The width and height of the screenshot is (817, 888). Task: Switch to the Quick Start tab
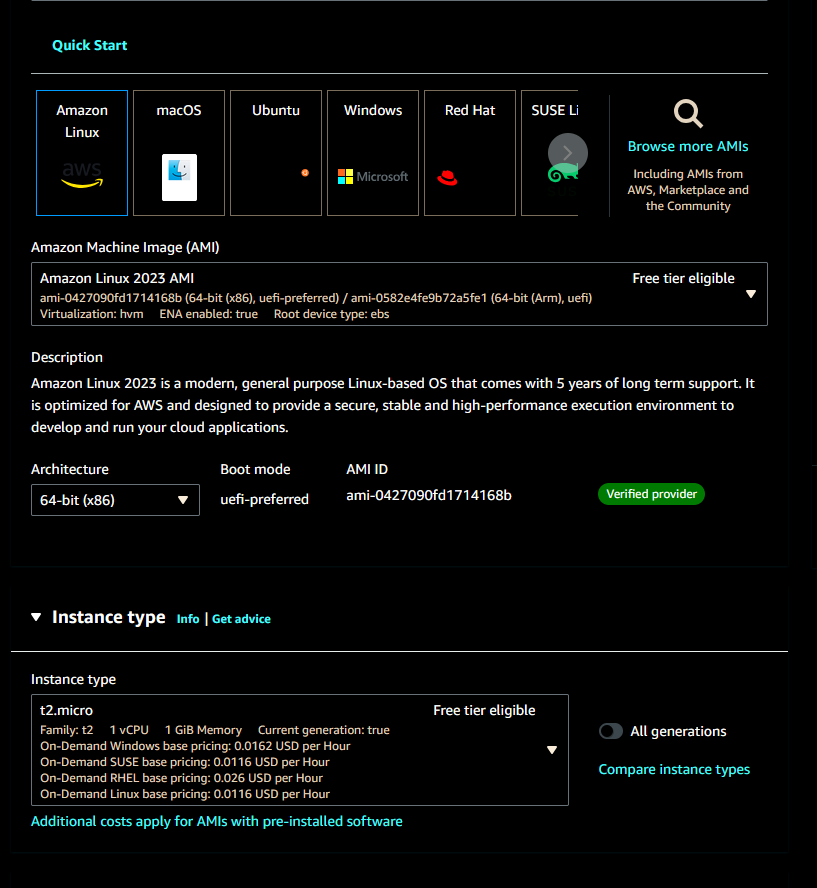(x=89, y=45)
